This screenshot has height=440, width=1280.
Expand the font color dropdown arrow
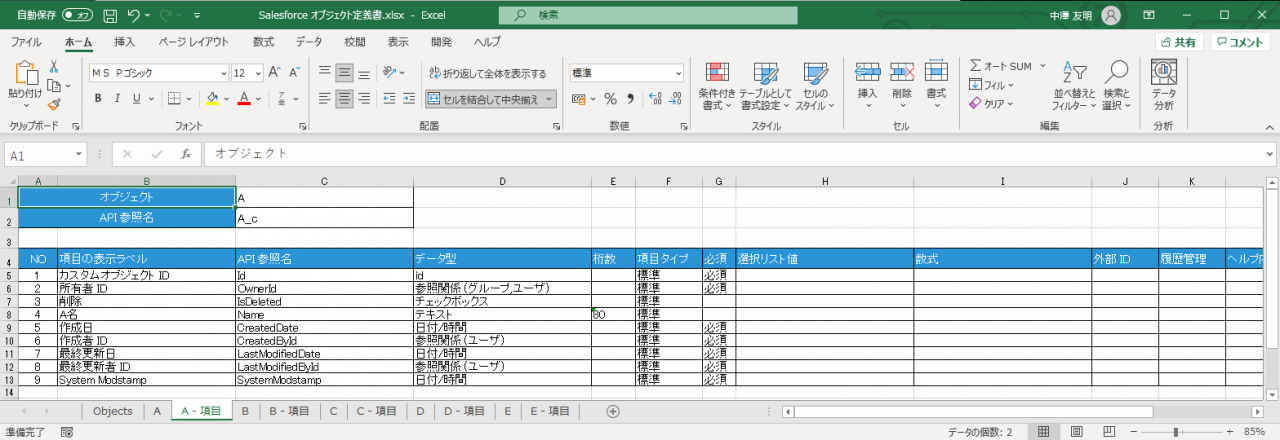[x=258, y=98]
